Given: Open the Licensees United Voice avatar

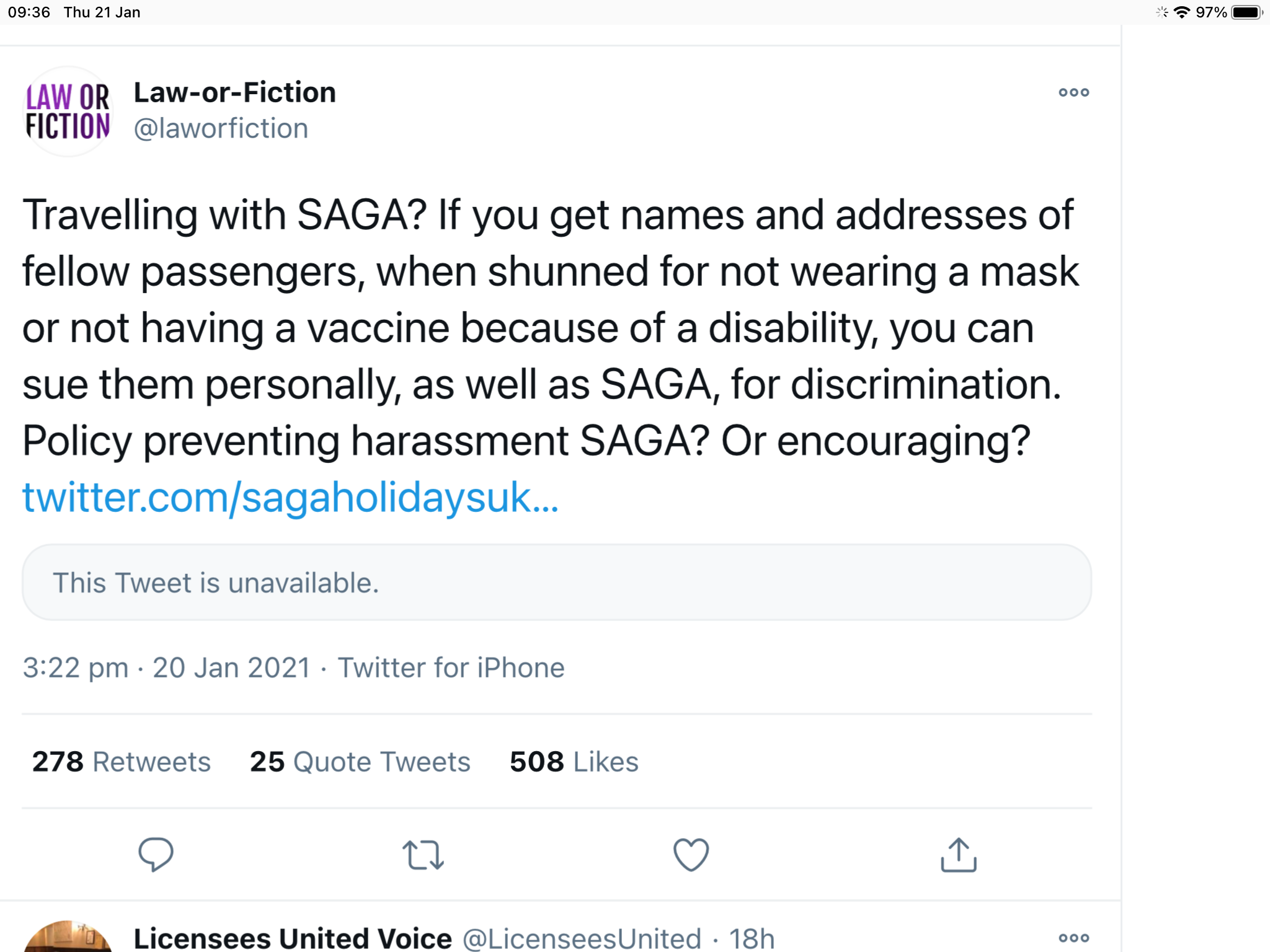Looking at the screenshot, I should [x=68, y=938].
